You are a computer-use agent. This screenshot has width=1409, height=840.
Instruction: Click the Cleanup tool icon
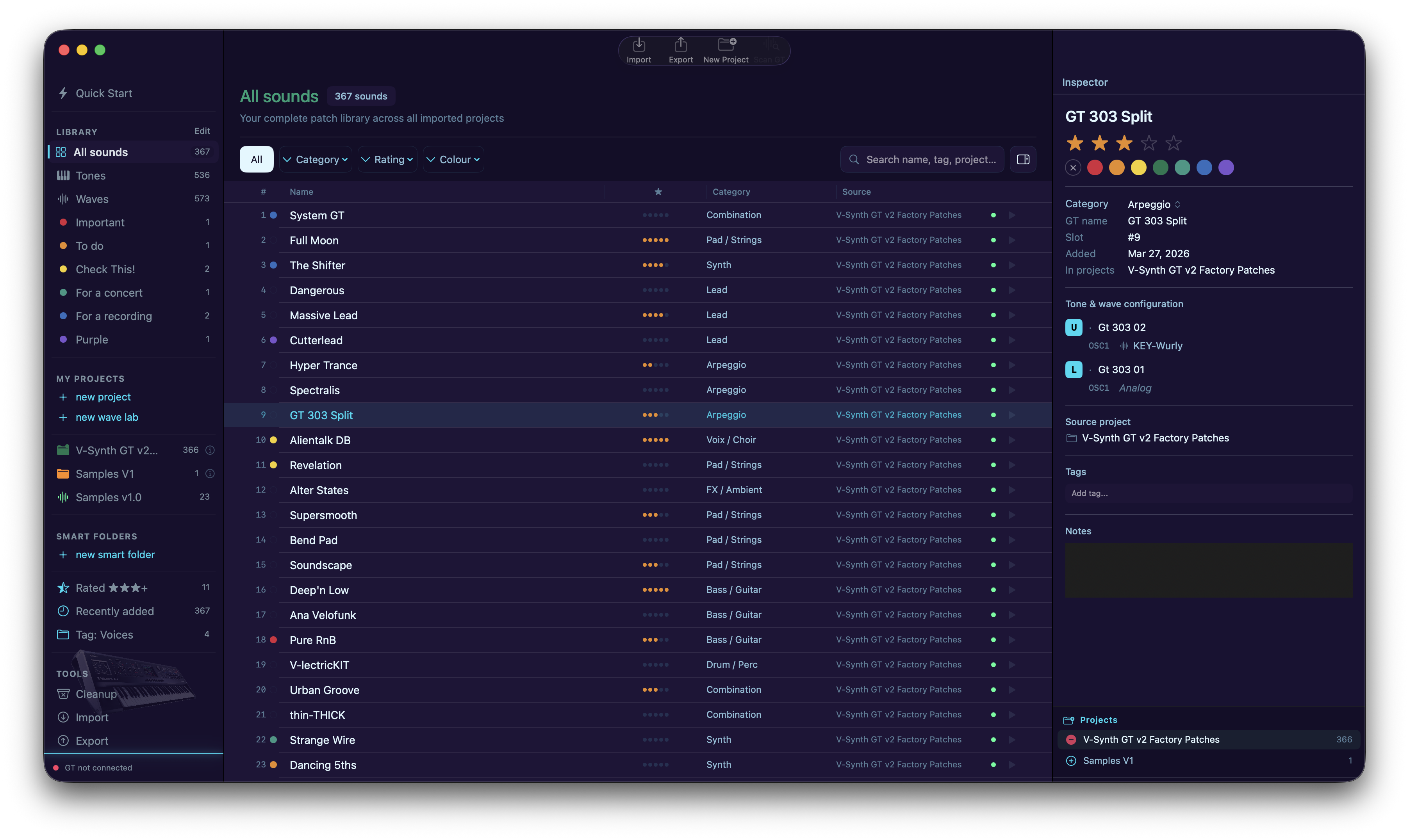point(63,694)
